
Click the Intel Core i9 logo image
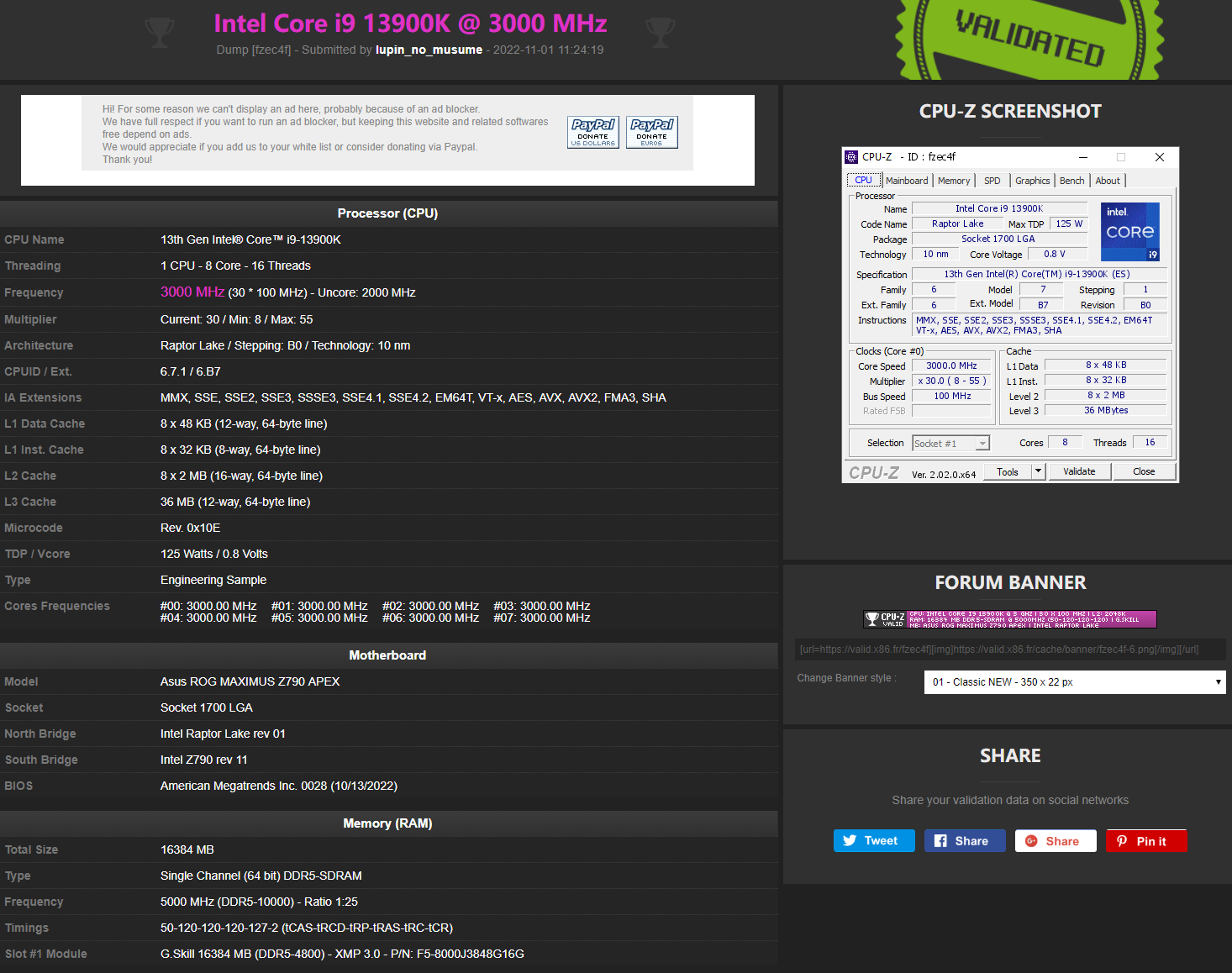(x=1129, y=232)
